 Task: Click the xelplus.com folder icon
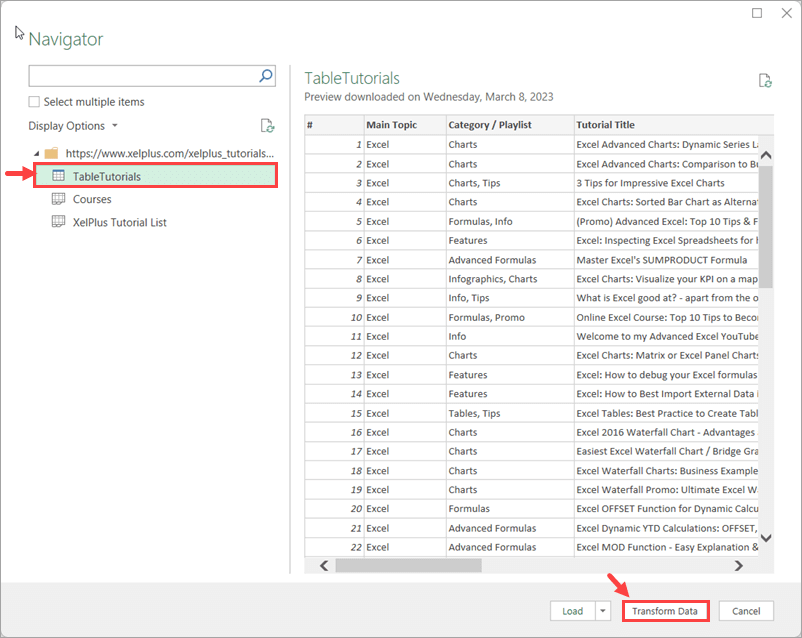point(53,154)
